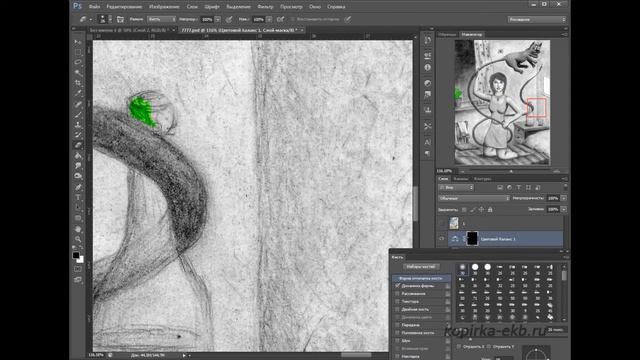Select the Pen tool
This screenshot has width=640, height=360.
click(78, 187)
